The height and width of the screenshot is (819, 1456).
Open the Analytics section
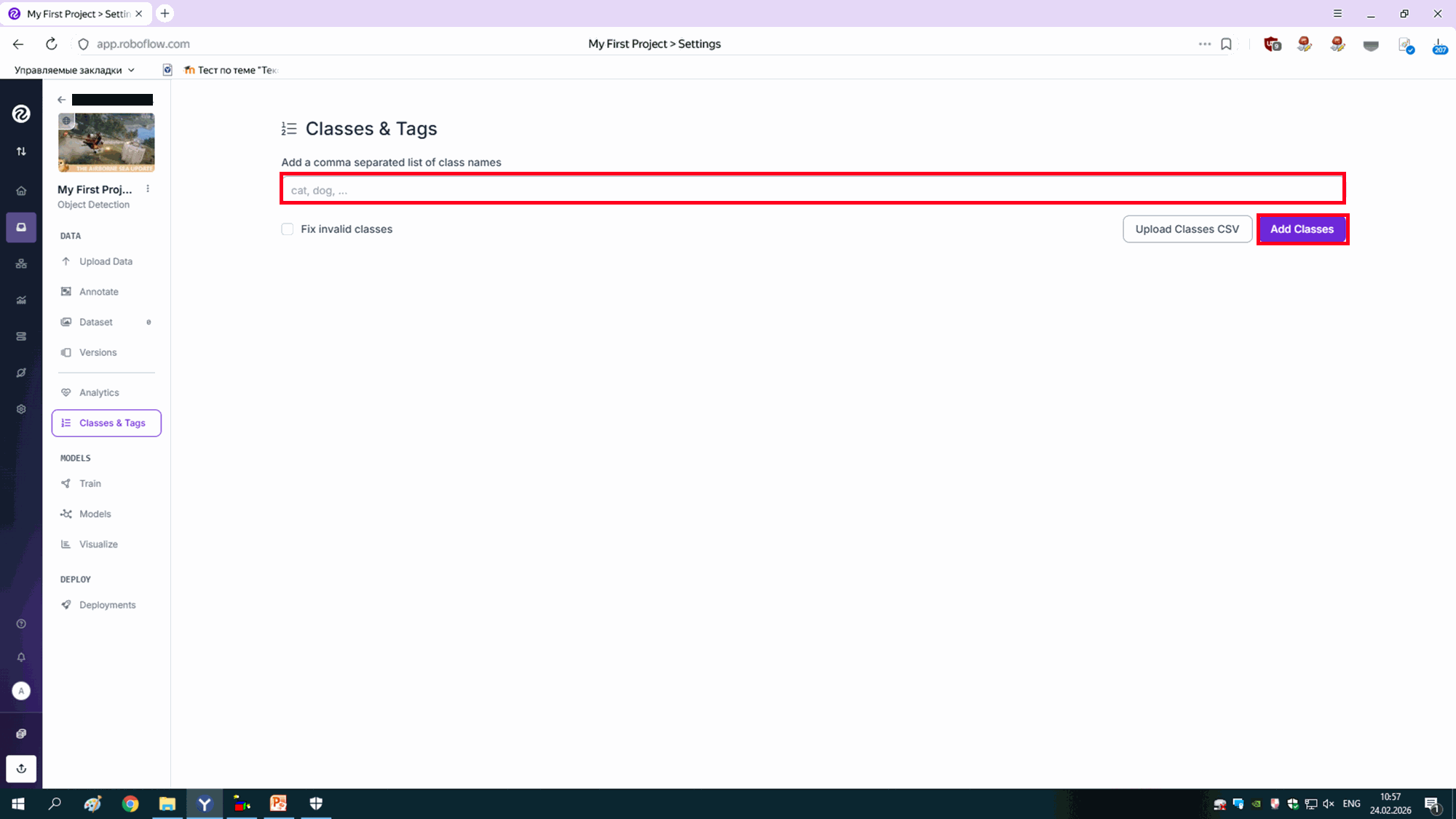(x=106, y=392)
